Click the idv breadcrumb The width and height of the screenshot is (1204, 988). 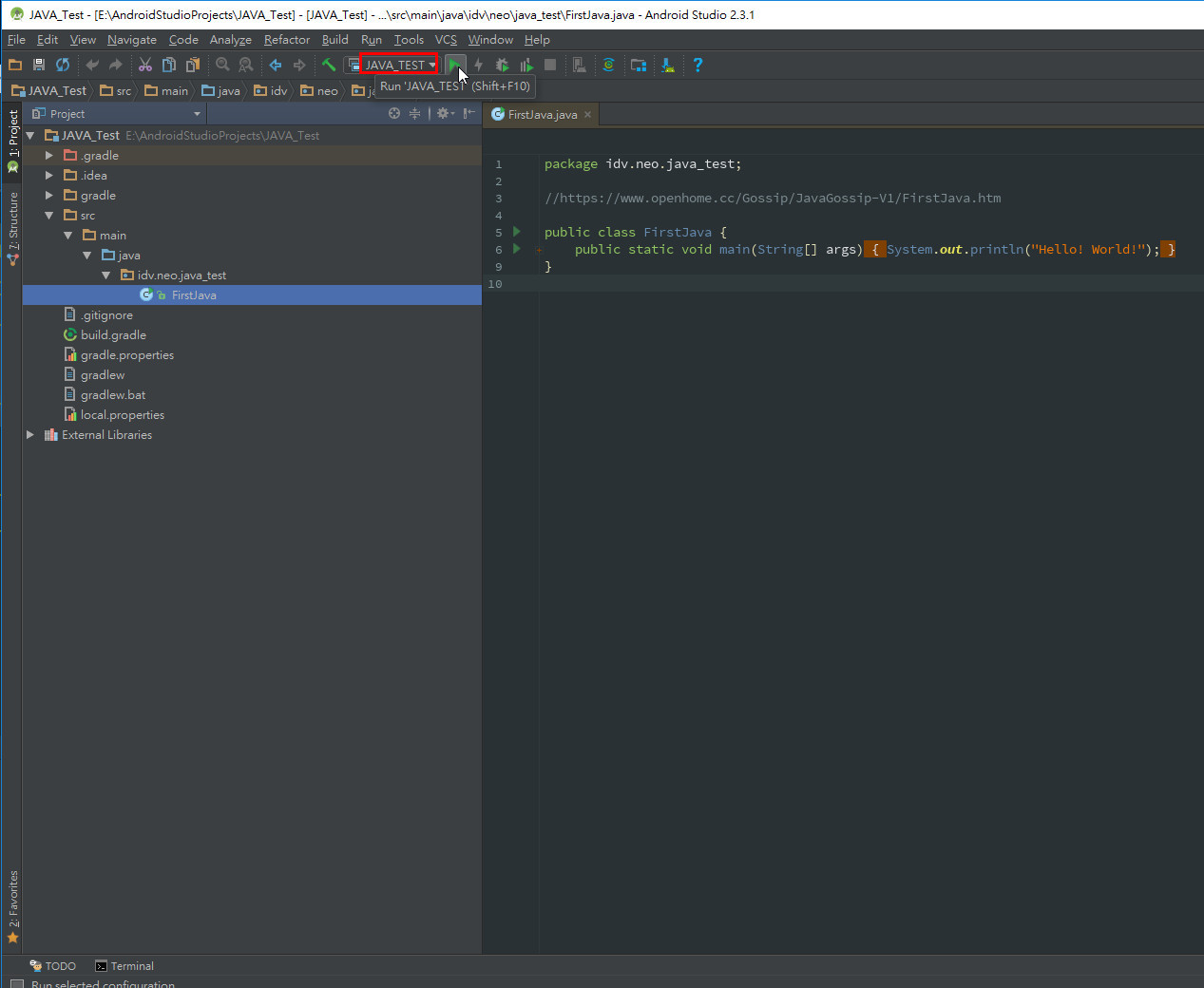271,91
